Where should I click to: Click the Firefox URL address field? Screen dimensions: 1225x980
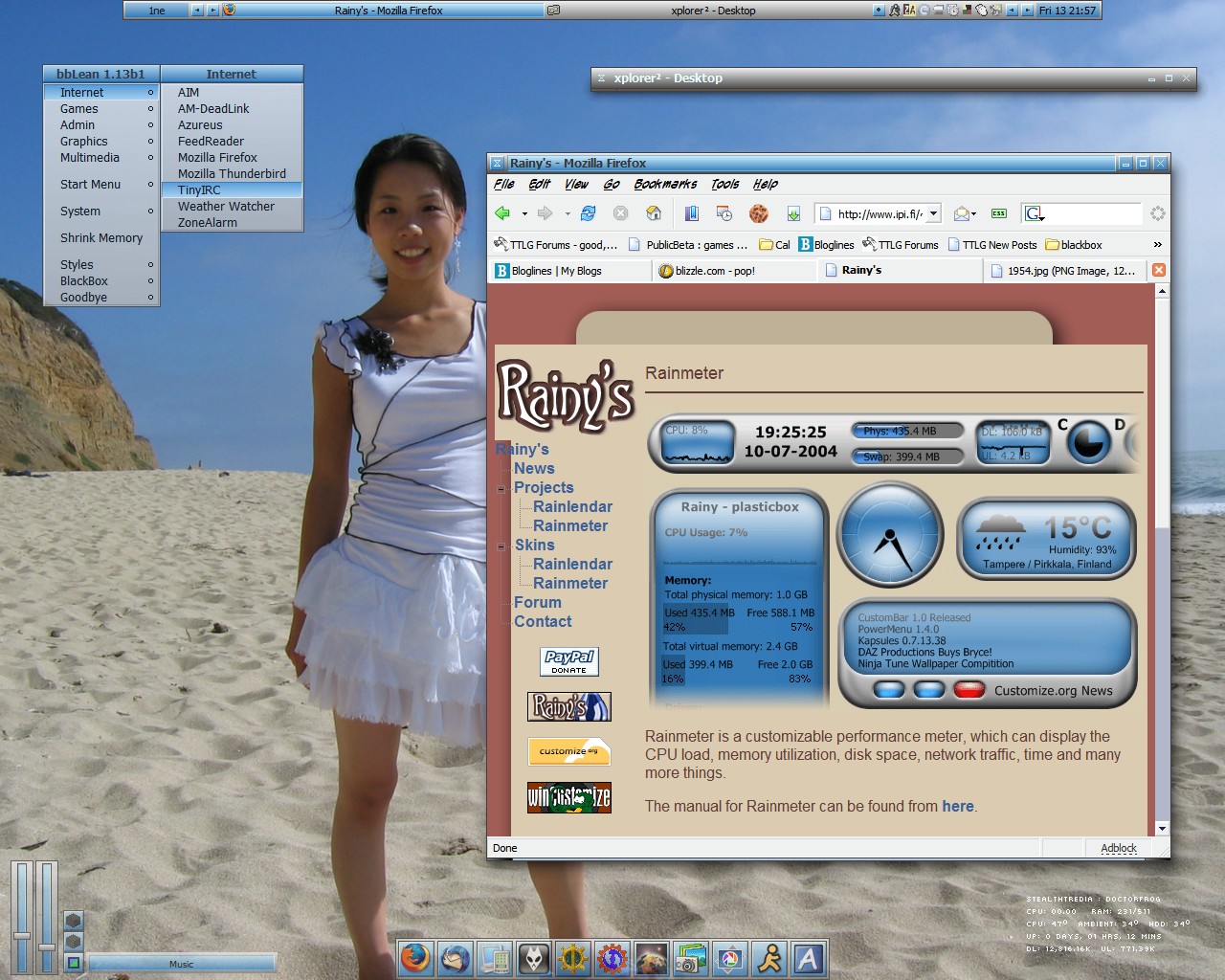click(879, 213)
